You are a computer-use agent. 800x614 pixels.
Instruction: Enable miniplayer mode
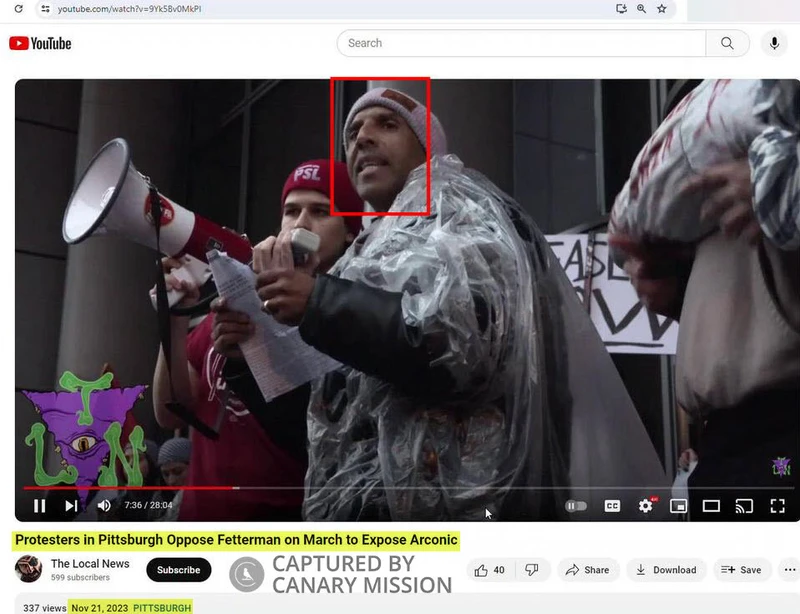click(678, 506)
